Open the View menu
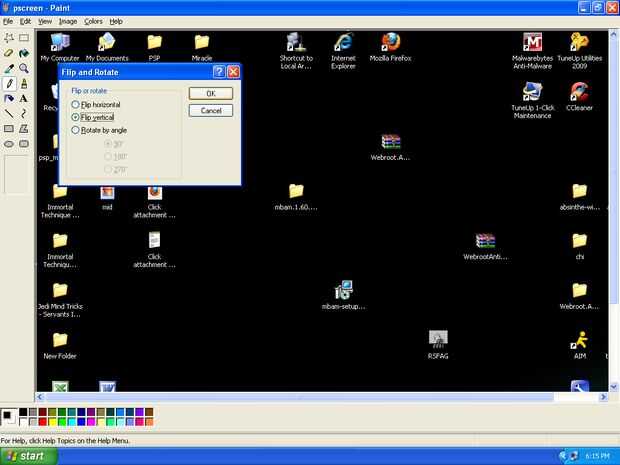The image size is (620, 465). coord(45,21)
